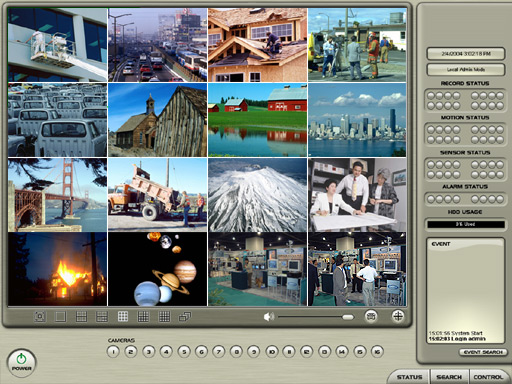Select the old wooden church feed
The image size is (512, 384).
tap(157, 120)
